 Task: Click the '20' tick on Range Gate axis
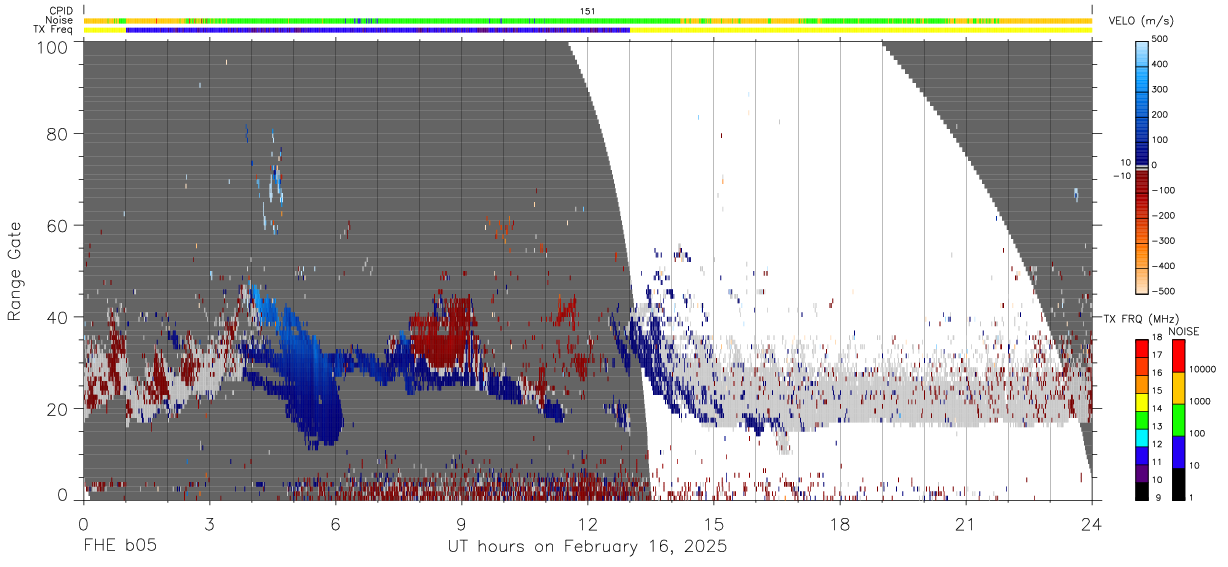(x=58, y=409)
